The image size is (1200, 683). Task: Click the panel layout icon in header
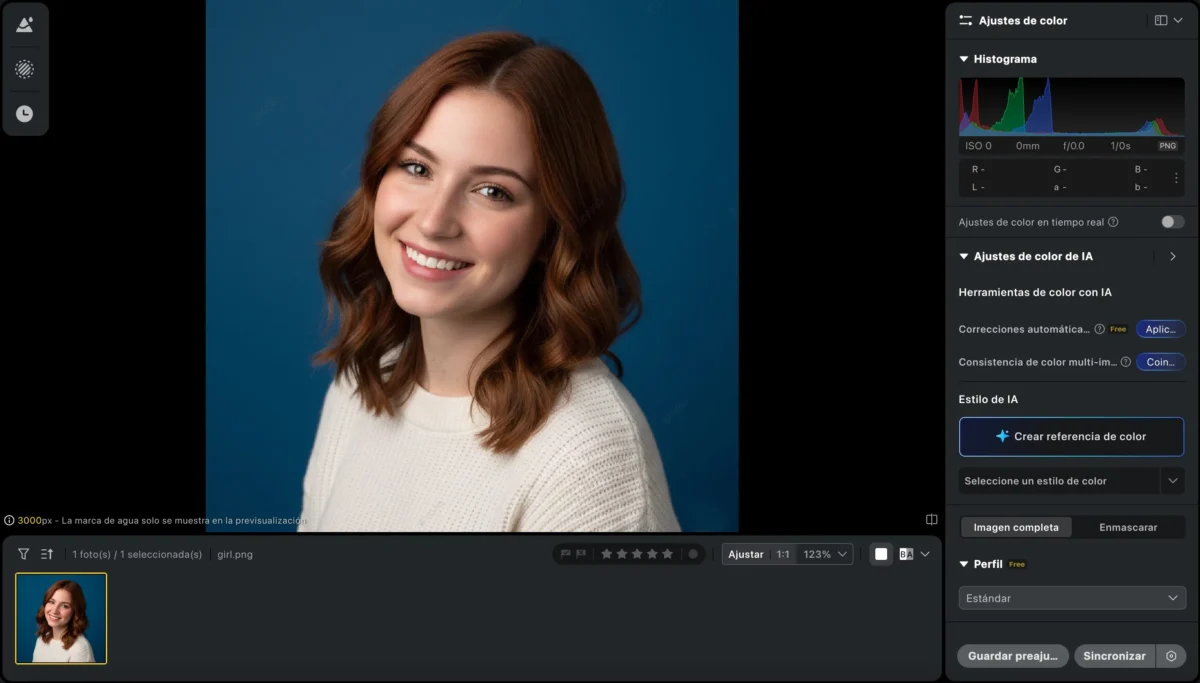1160,20
